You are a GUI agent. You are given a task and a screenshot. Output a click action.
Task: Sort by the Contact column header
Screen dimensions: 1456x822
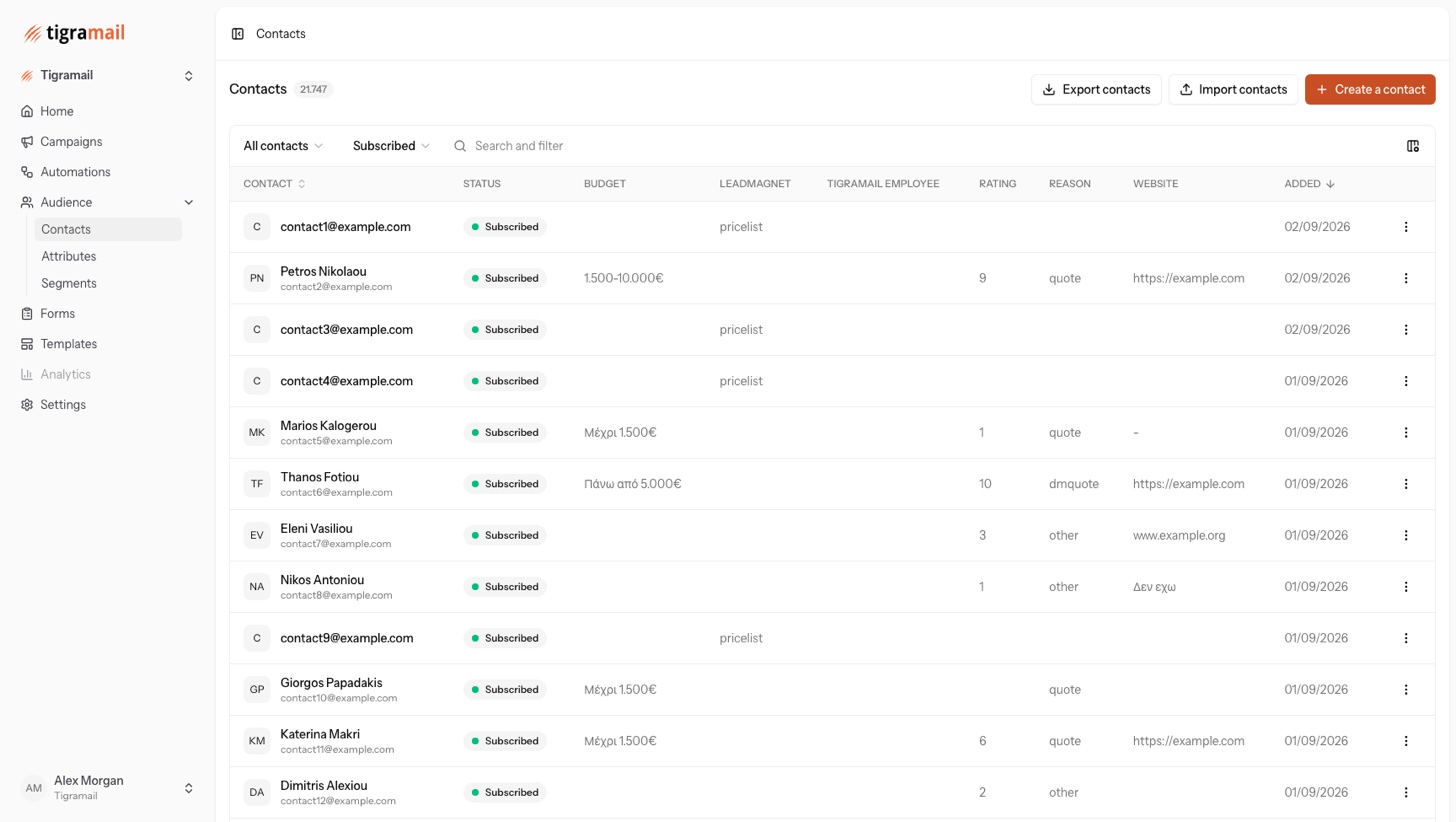coord(274,184)
